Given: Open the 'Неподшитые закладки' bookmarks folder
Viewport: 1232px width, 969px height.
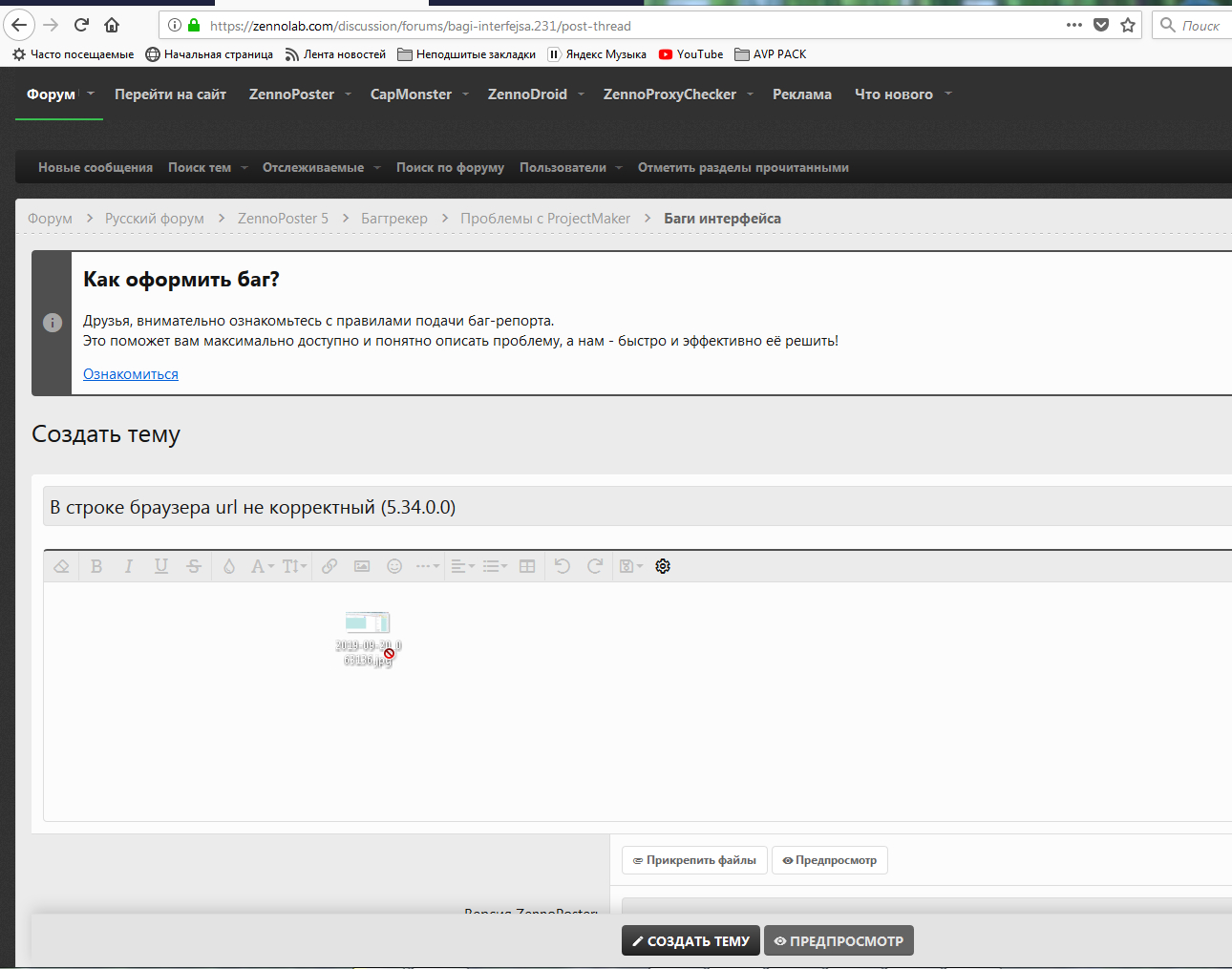Looking at the screenshot, I should [x=466, y=54].
